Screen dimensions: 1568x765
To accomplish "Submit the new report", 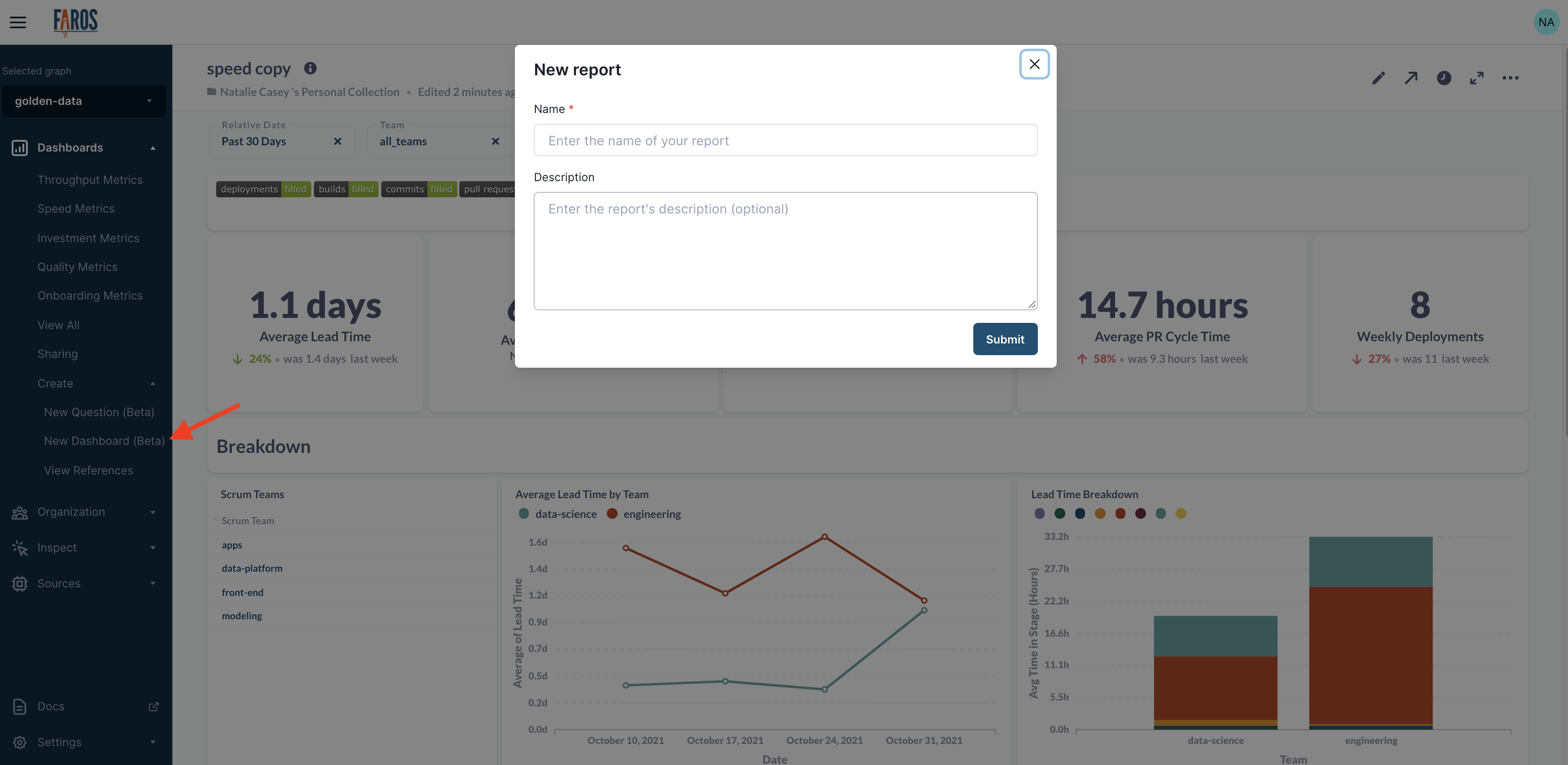I will 1005,339.
